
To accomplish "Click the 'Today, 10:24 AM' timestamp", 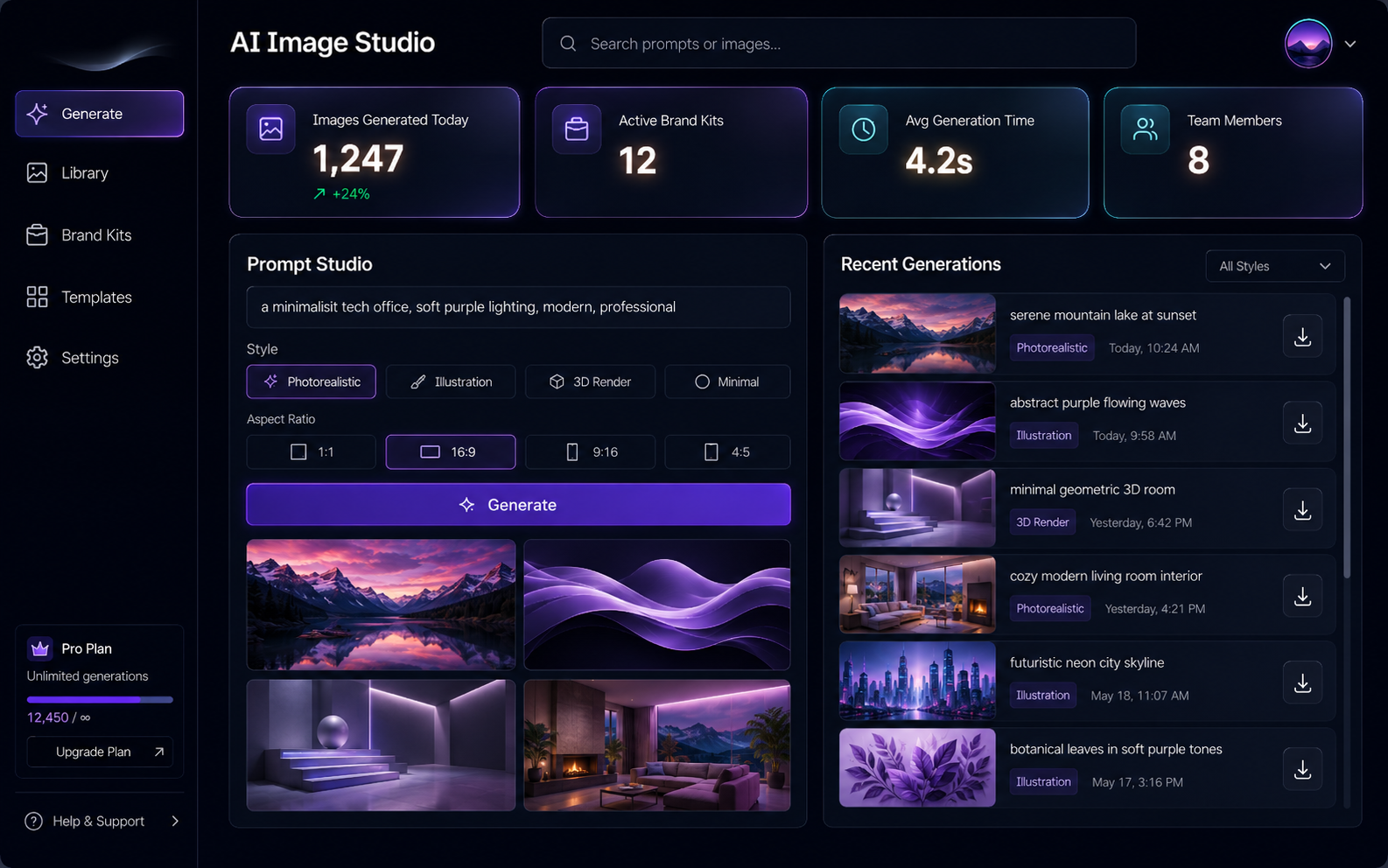I will [x=1153, y=348].
